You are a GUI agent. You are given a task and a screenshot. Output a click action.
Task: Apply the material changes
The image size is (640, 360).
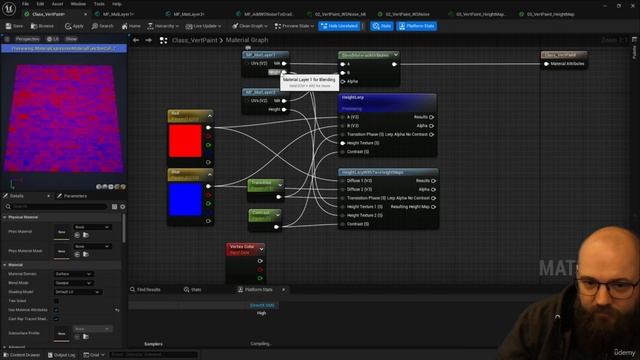click(74, 26)
